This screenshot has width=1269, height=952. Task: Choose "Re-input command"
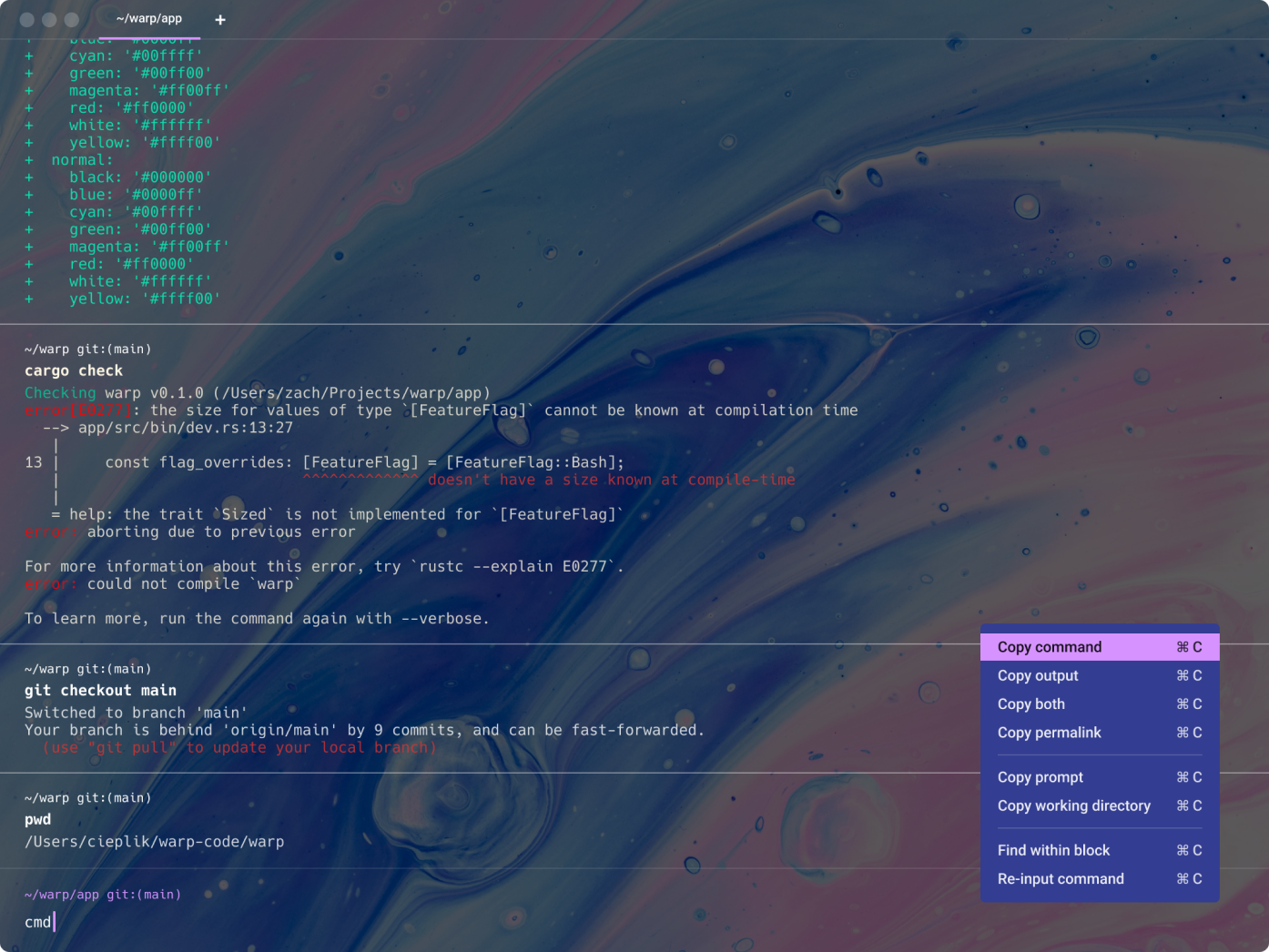[1061, 878]
